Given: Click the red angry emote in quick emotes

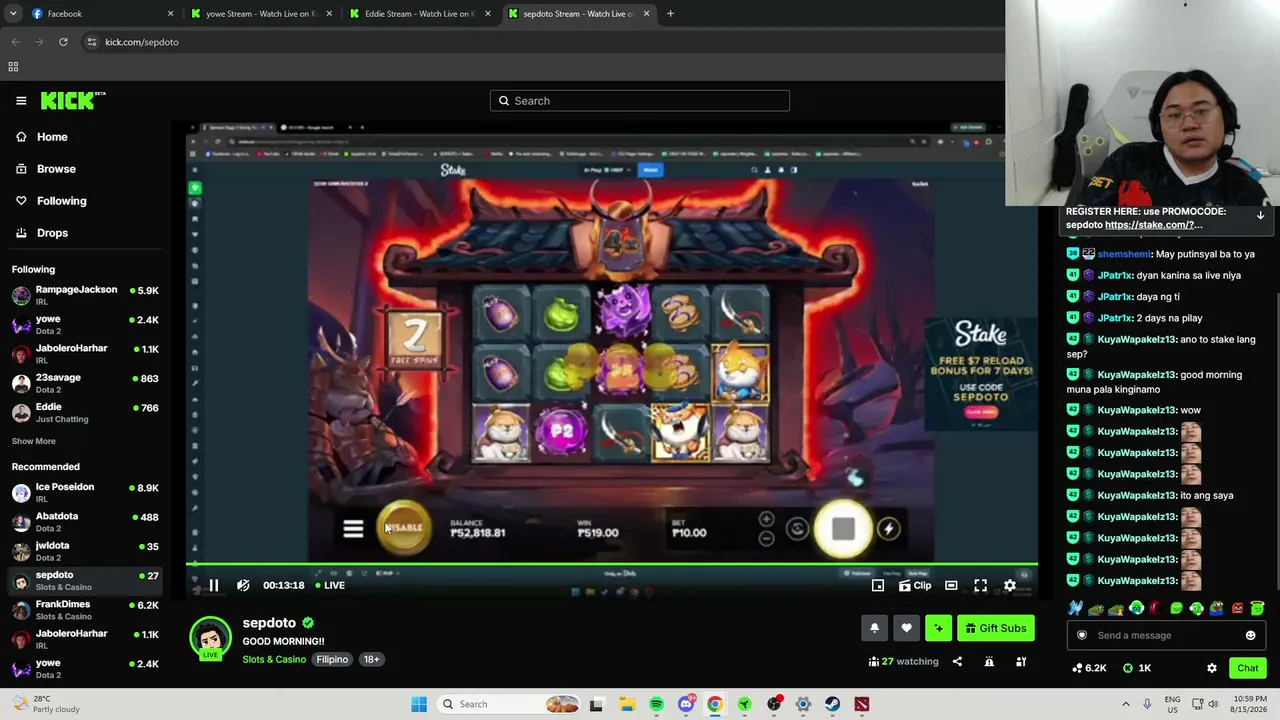Looking at the screenshot, I should coord(1237,608).
